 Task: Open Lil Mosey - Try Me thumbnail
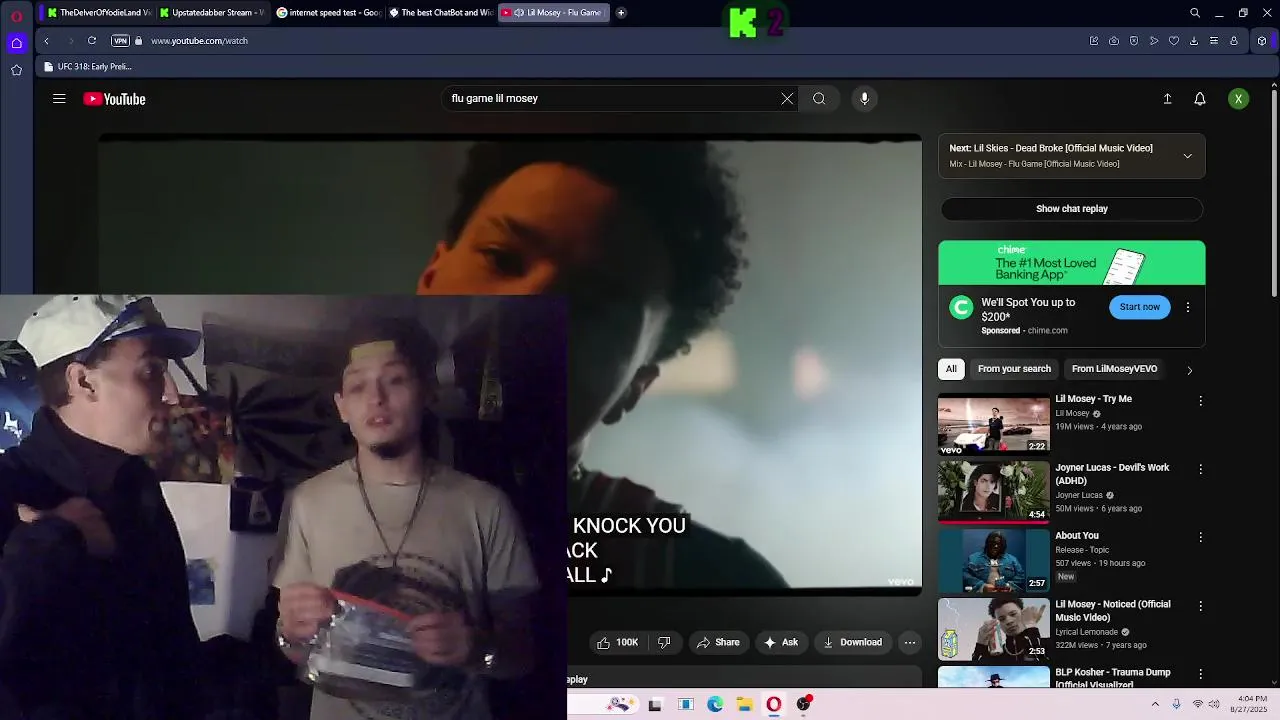(994, 425)
